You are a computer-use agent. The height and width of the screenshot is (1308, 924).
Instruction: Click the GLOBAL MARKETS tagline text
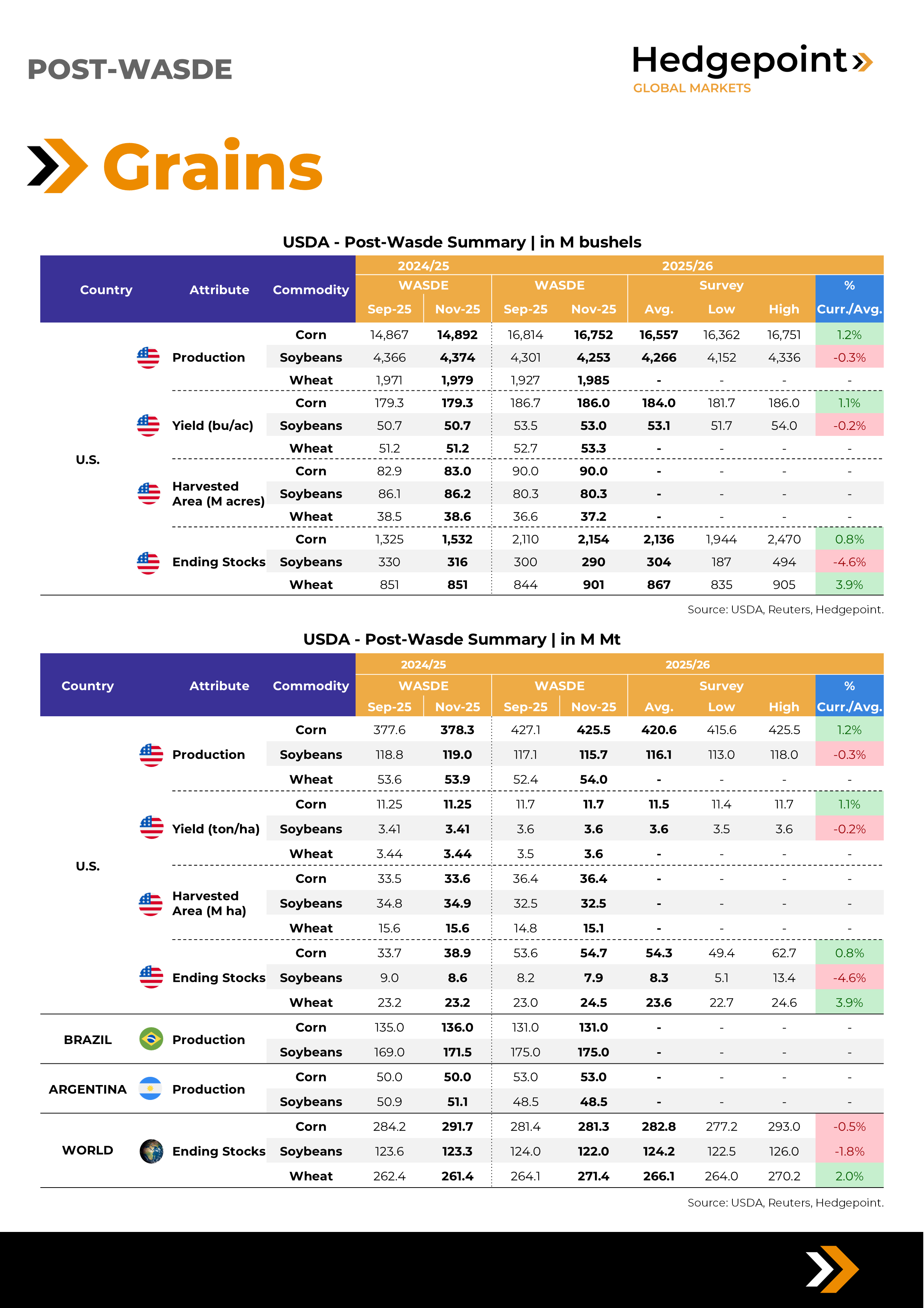pyautogui.click(x=692, y=88)
